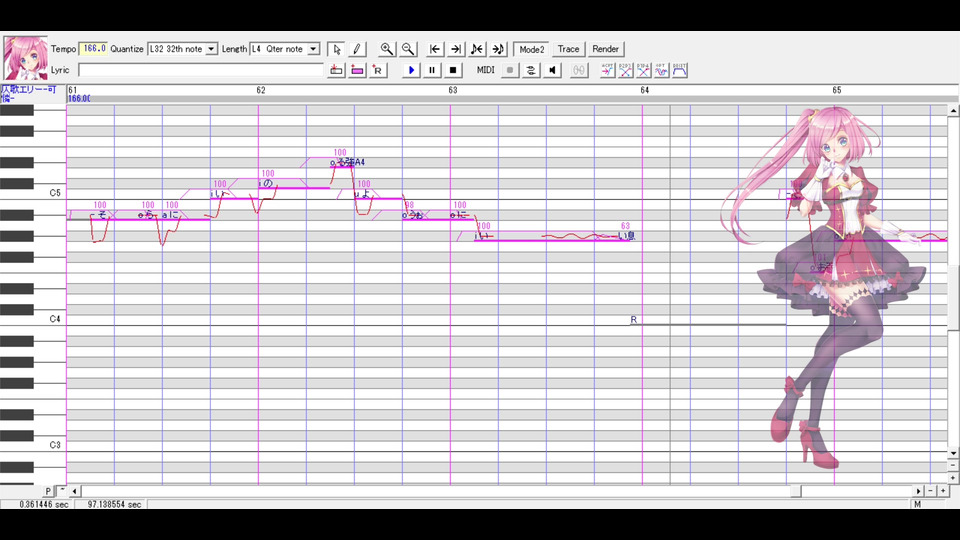This screenshot has height=540, width=960.
Task: Click the Tempo value 166.0
Action: [94, 48]
